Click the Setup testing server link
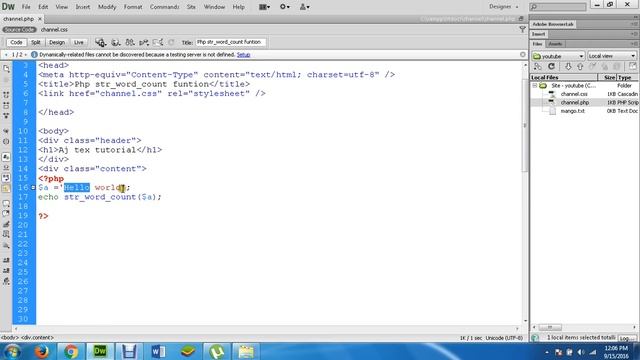The height and width of the screenshot is (360, 640). 243,54
